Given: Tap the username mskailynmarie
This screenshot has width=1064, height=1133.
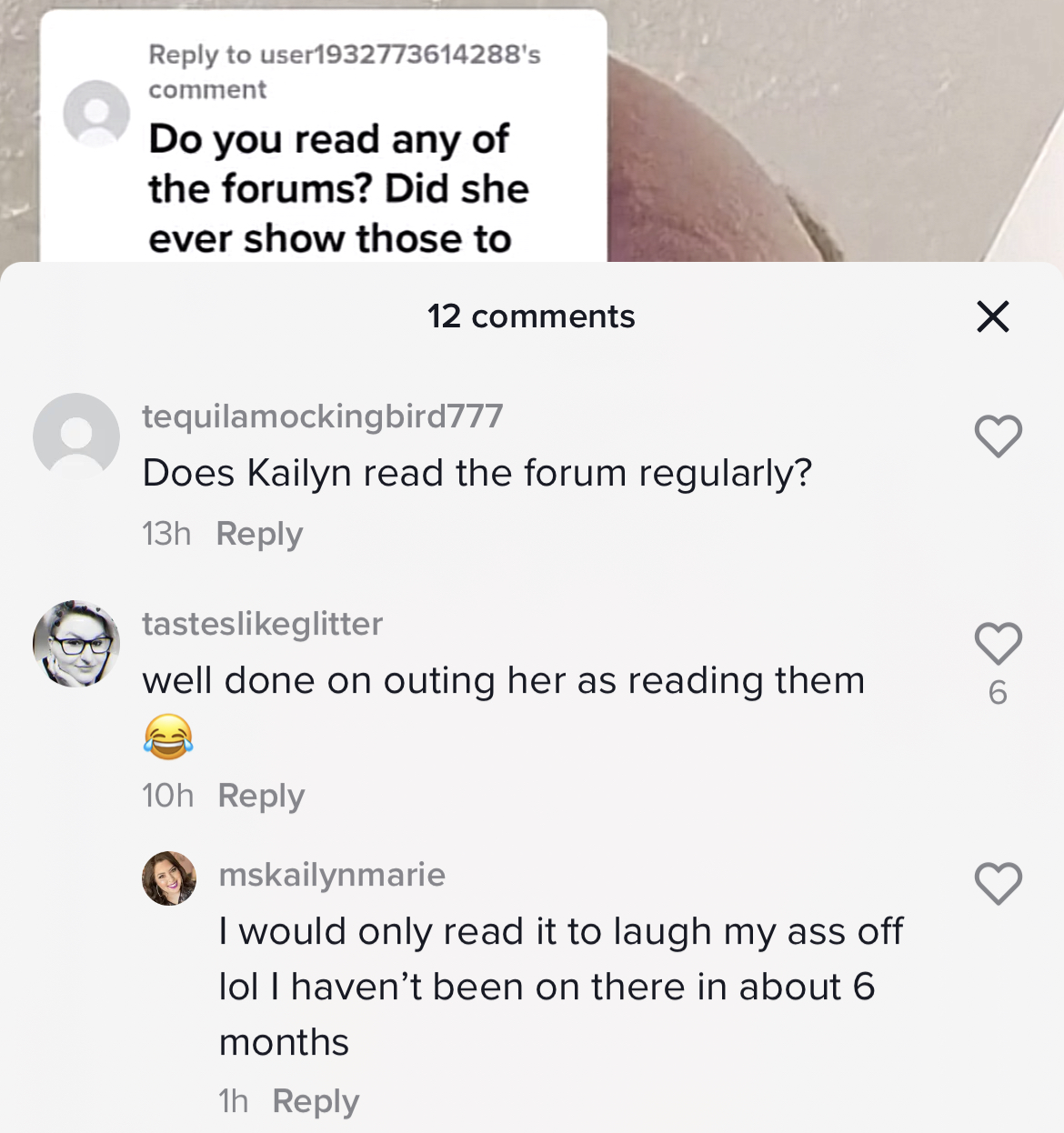Looking at the screenshot, I should coord(332,875).
